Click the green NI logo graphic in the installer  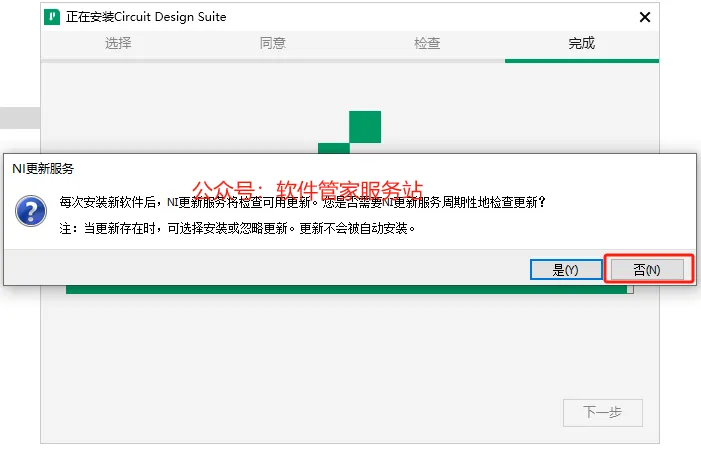point(350,132)
